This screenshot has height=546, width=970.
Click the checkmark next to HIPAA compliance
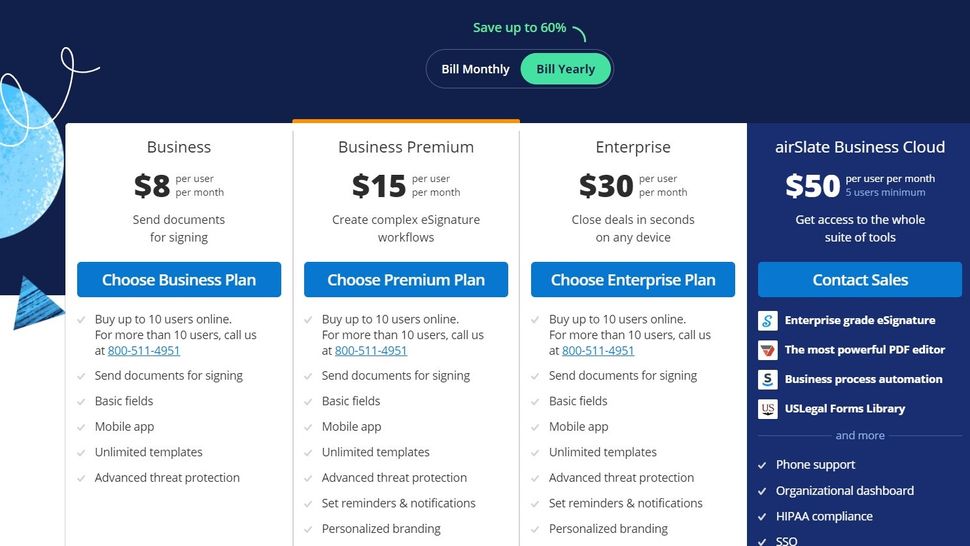click(x=762, y=517)
